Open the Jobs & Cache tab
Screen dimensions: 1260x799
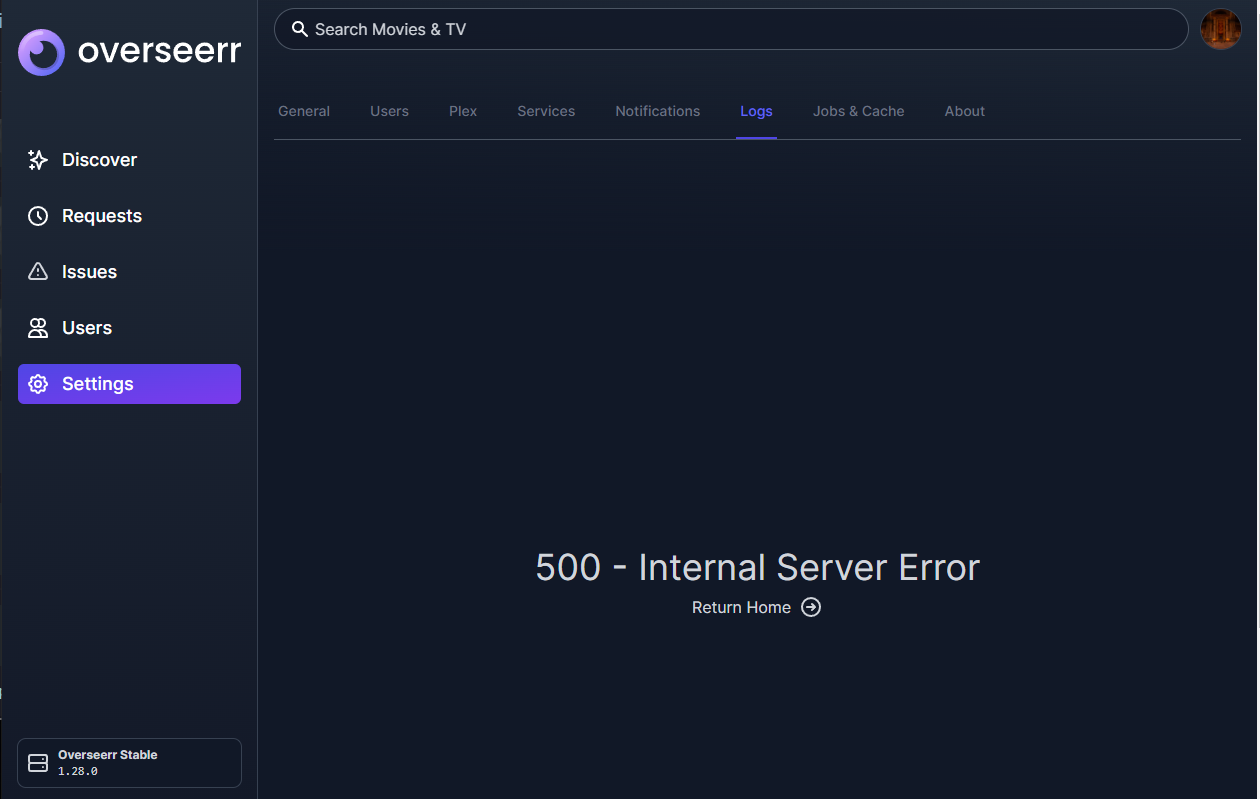click(858, 111)
